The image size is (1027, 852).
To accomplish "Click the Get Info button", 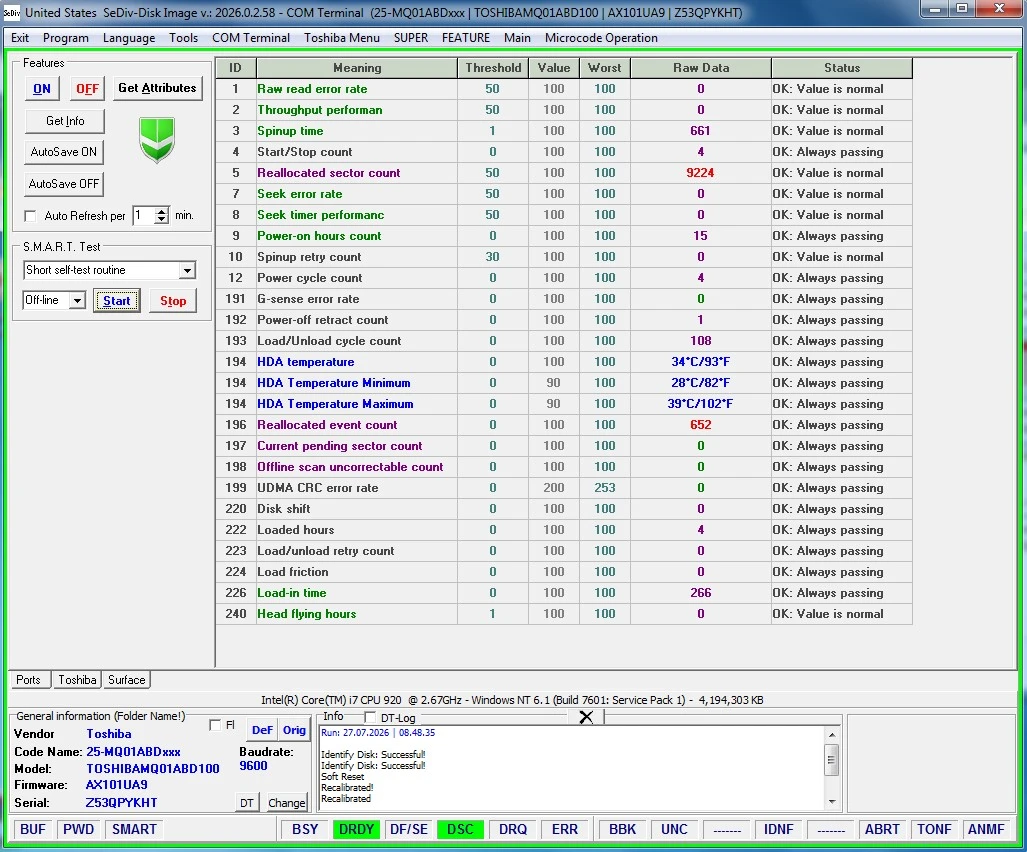I will pos(65,120).
